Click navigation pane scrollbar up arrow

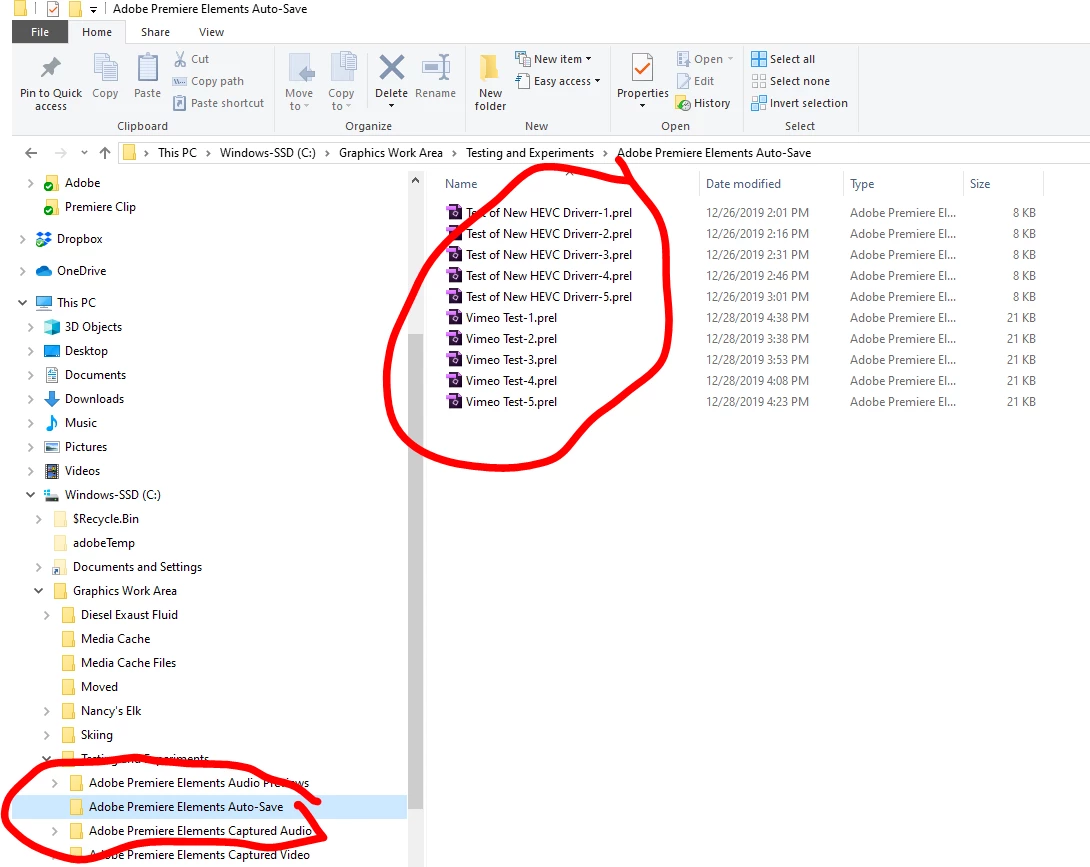coord(415,181)
